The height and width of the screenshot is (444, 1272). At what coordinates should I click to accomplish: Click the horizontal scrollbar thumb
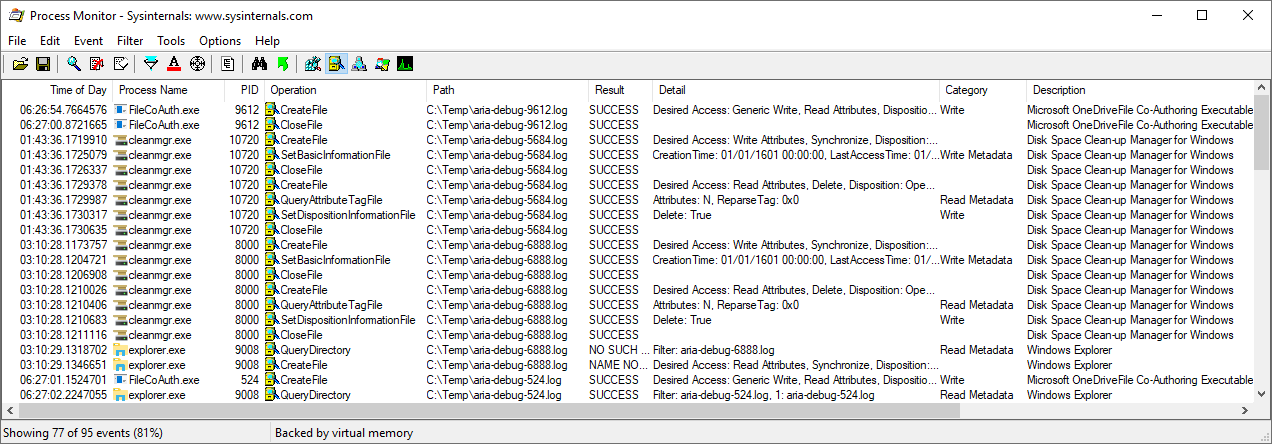[487, 411]
